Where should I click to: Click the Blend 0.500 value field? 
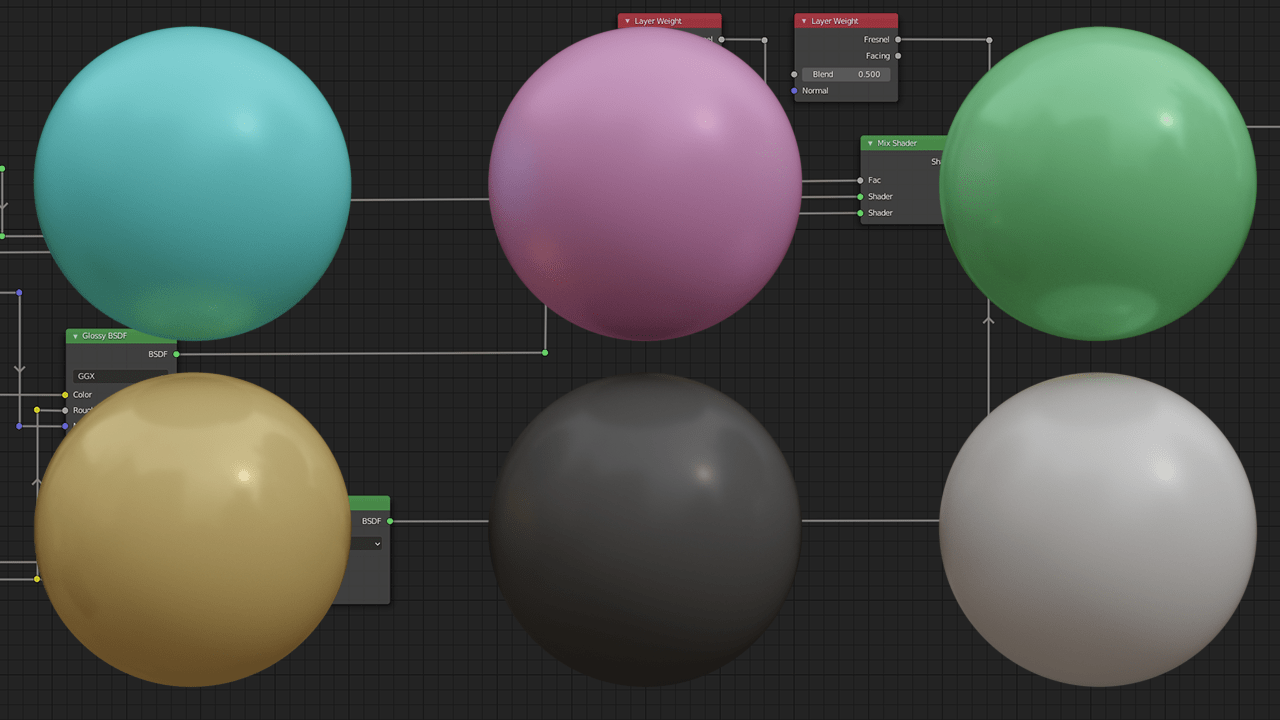848,74
